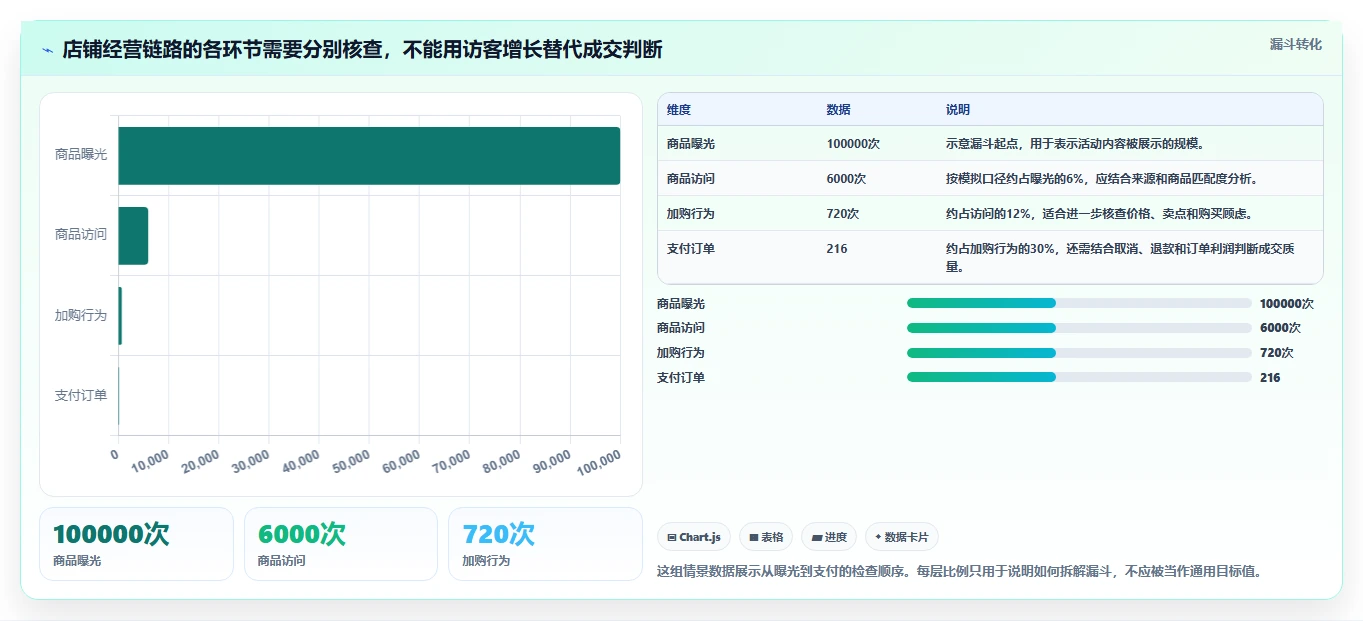The image size is (1363, 621).
Task: Click the 加购行为 bar in the chart
Action: coord(120,316)
